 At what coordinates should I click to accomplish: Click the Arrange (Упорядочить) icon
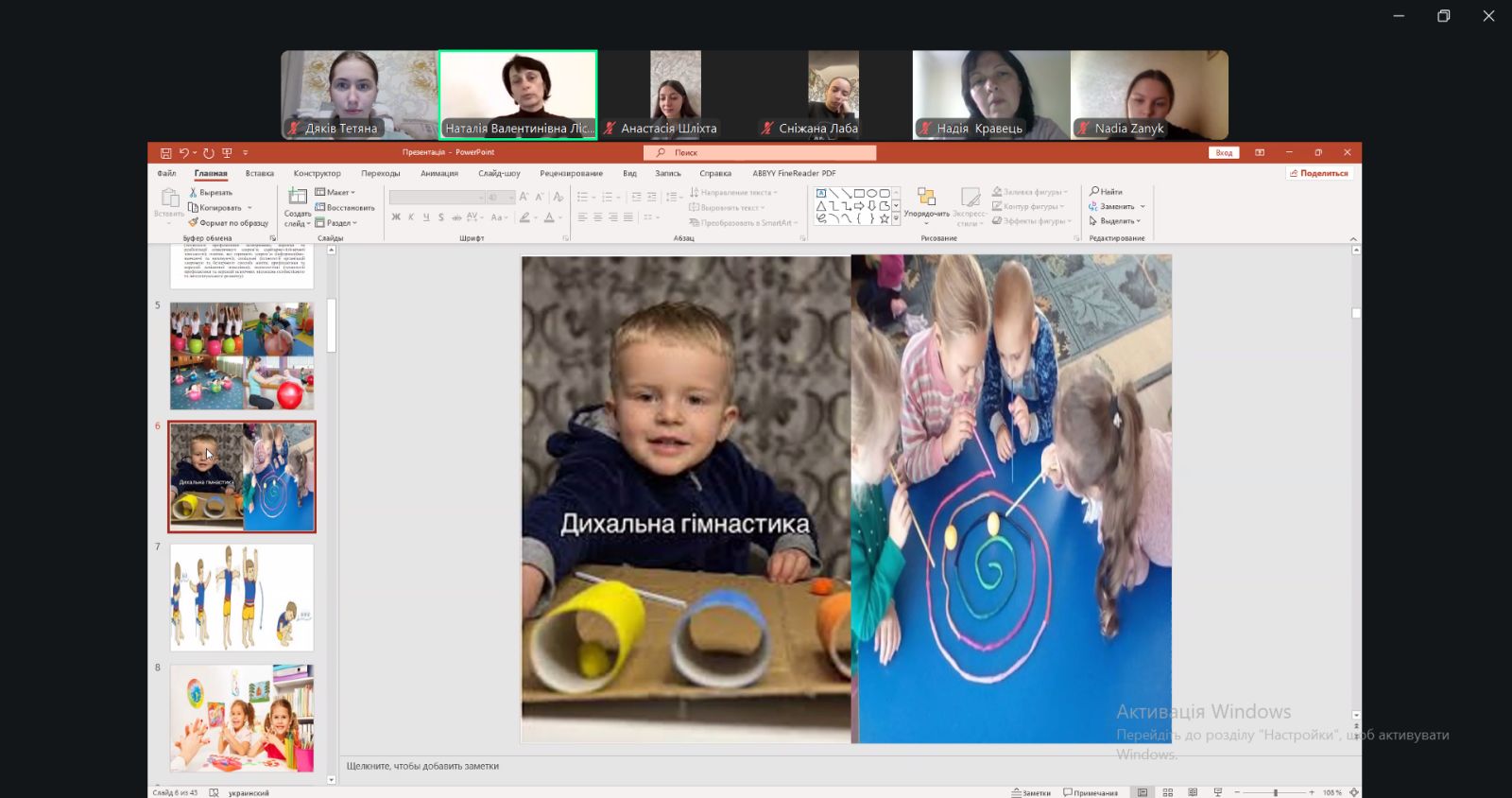(926, 198)
